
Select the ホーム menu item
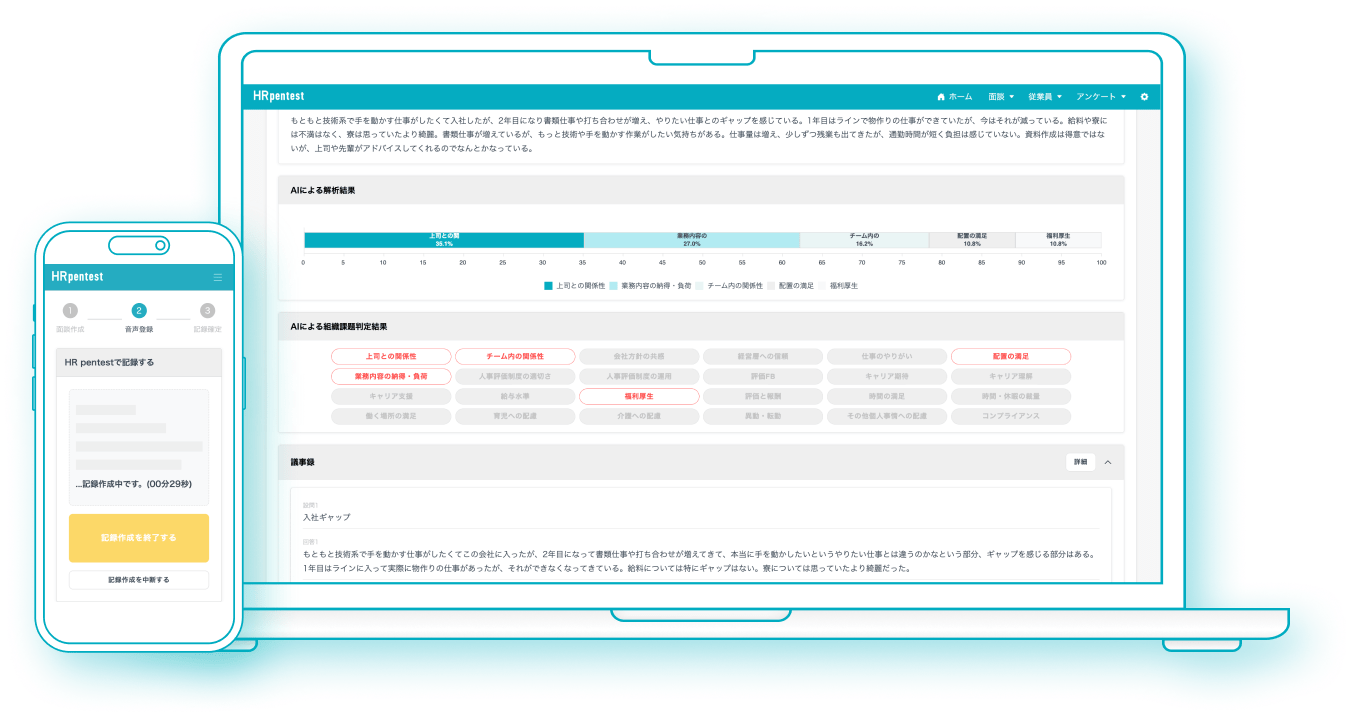(960, 96)
